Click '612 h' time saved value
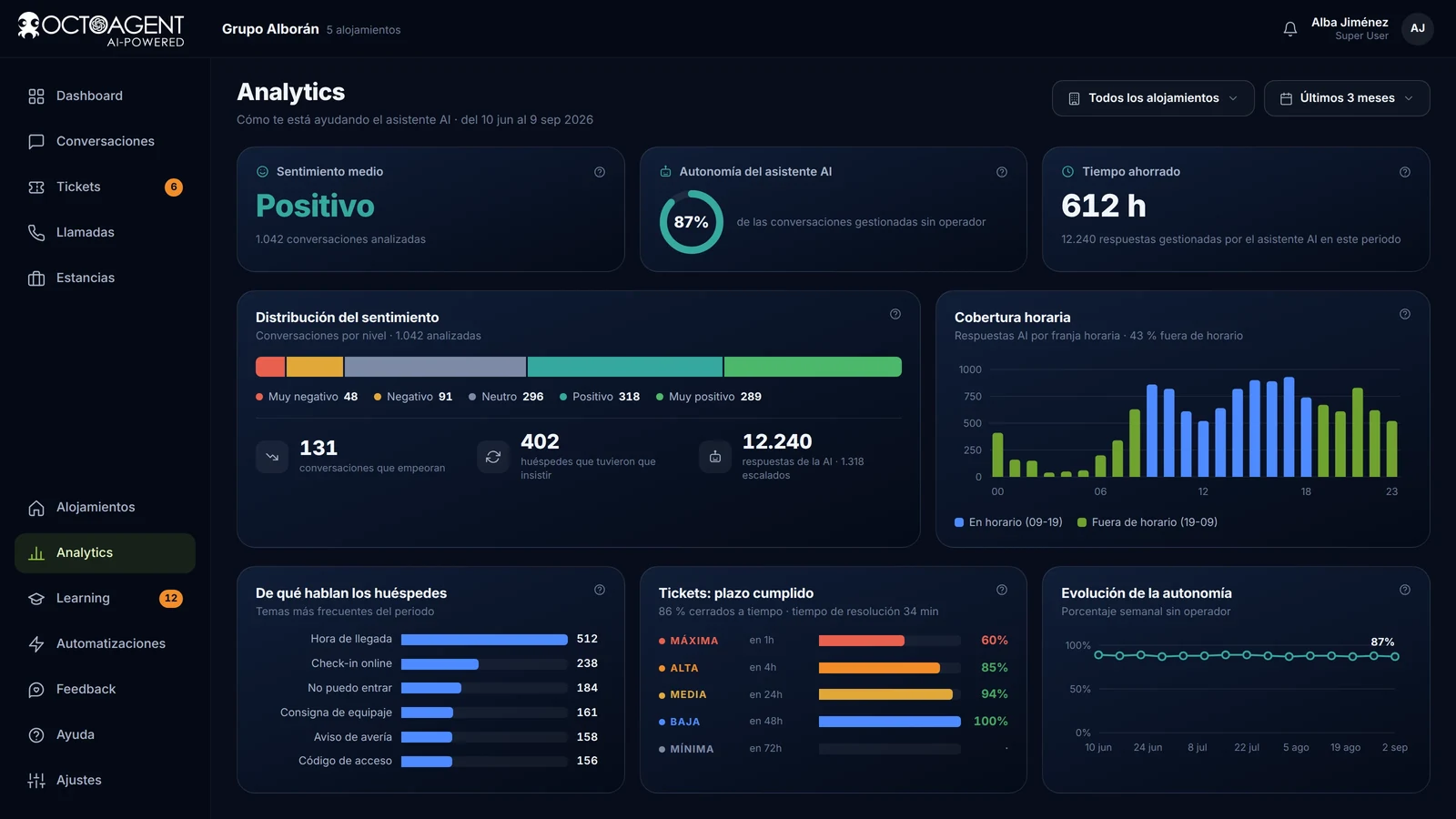Viewport: 1456px width, 819px height. tap(1104, 207)
